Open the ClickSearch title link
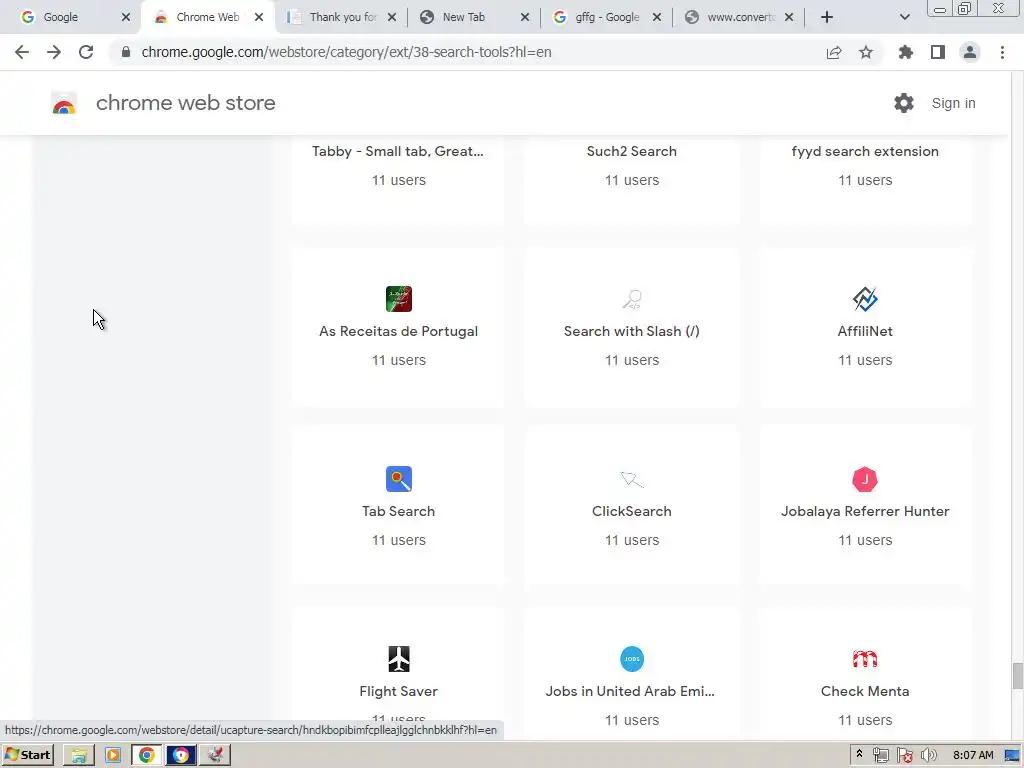1024x768 pixels. [632, 511]
